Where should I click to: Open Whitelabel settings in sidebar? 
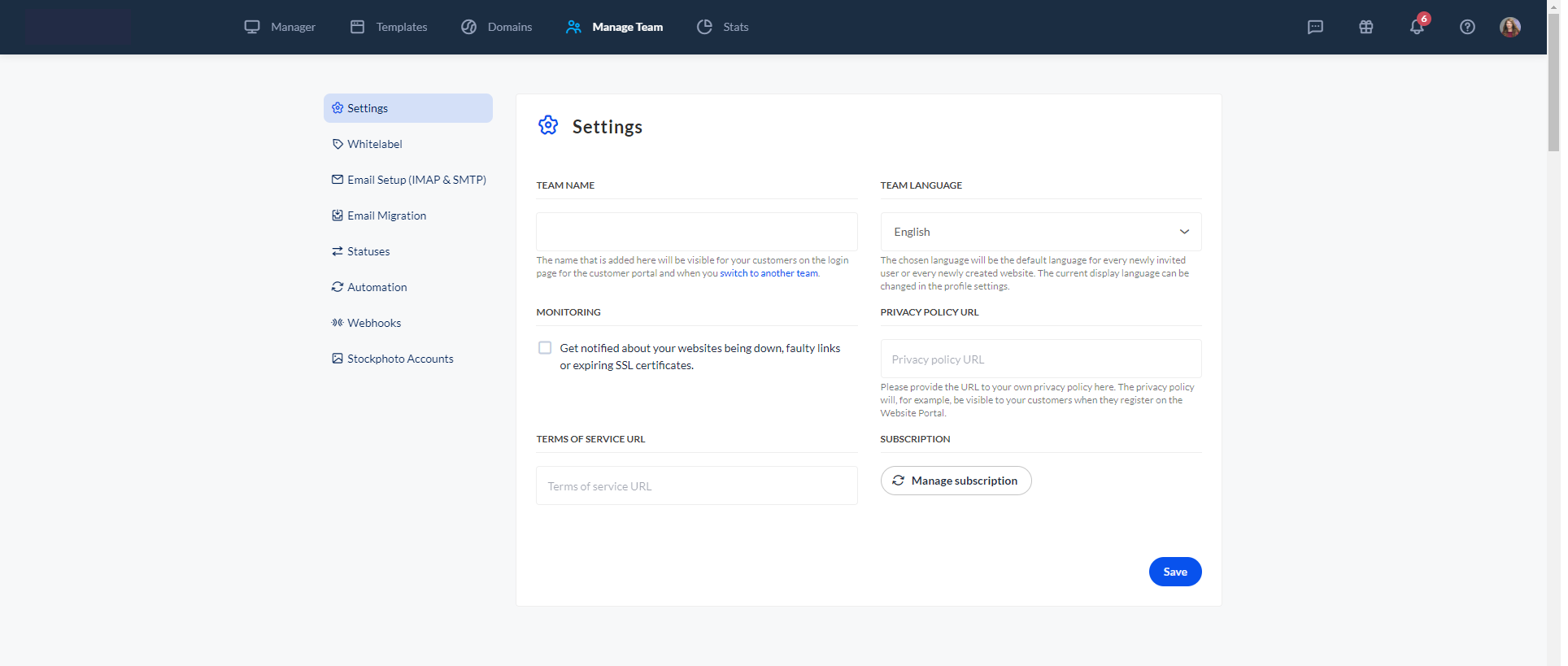coord(374,144)
